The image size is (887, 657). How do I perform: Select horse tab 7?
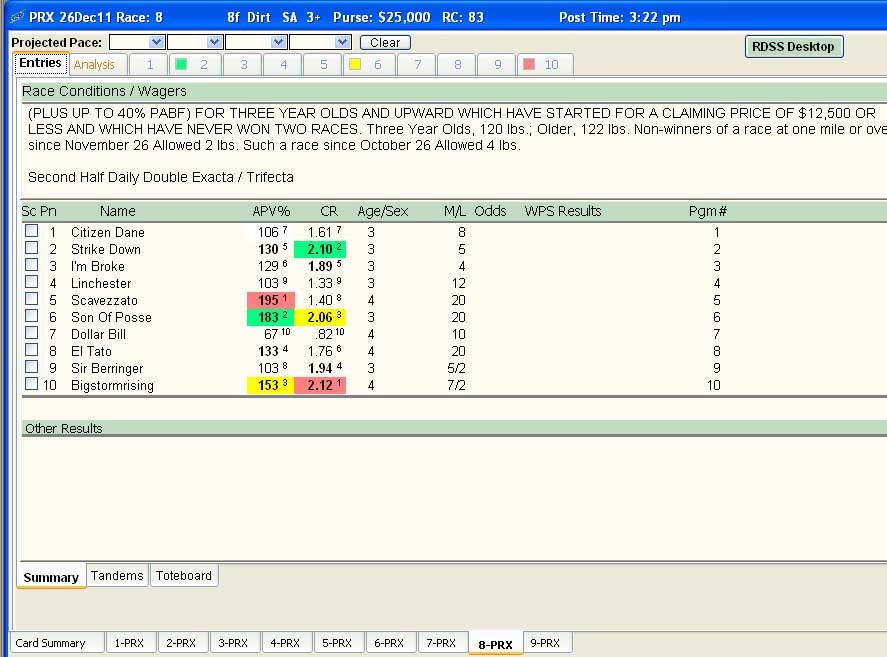pos(417,65)
